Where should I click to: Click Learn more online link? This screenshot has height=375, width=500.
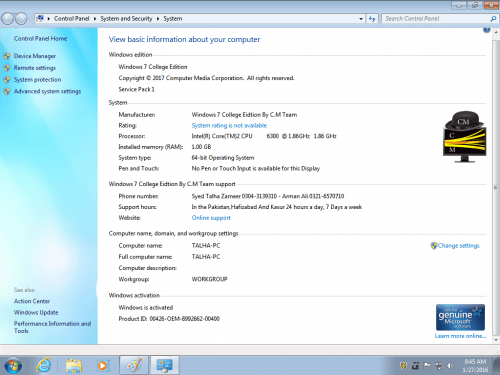(x=460, y=336)
